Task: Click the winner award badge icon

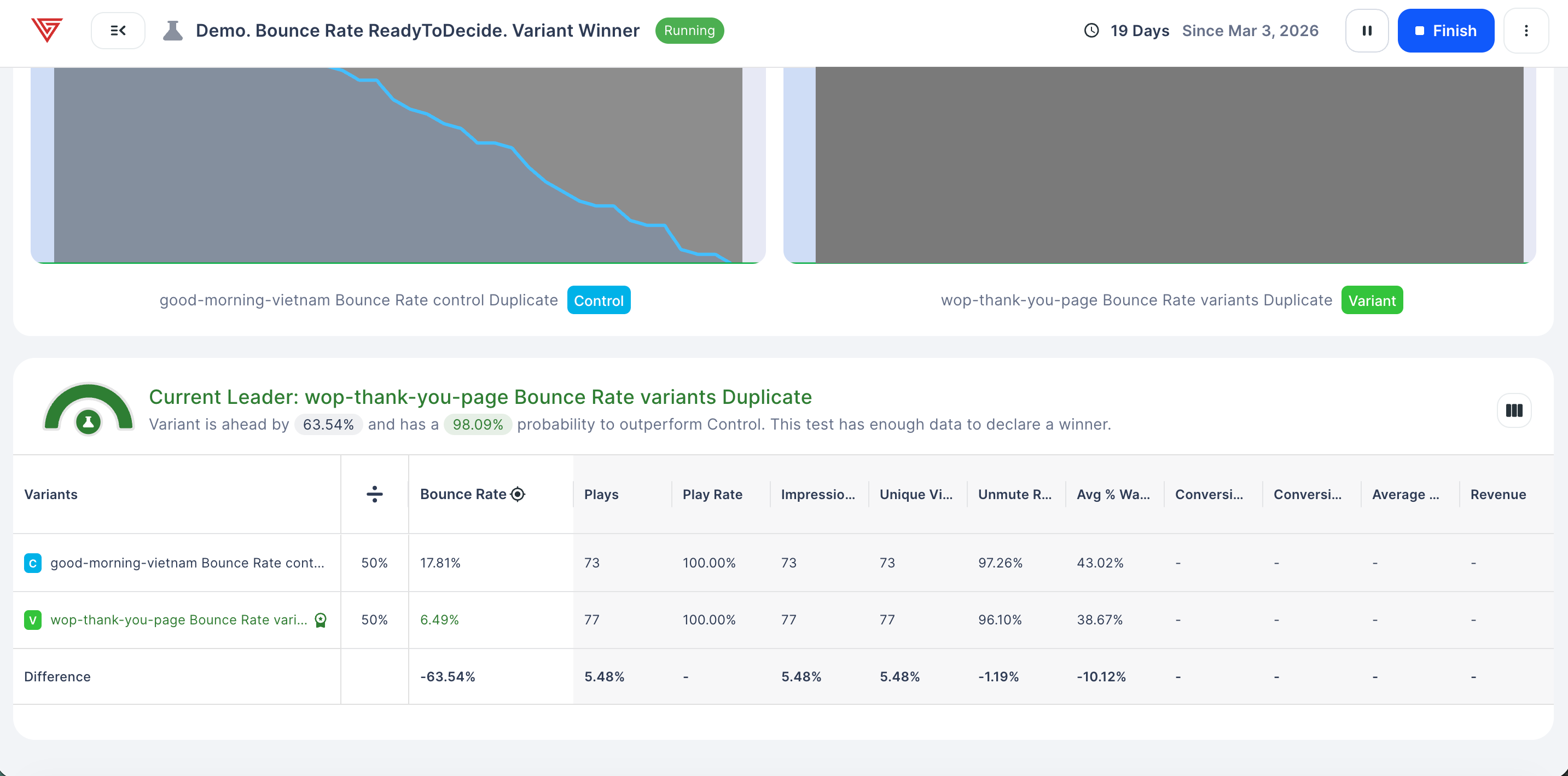Action: (x=320, y=619)
